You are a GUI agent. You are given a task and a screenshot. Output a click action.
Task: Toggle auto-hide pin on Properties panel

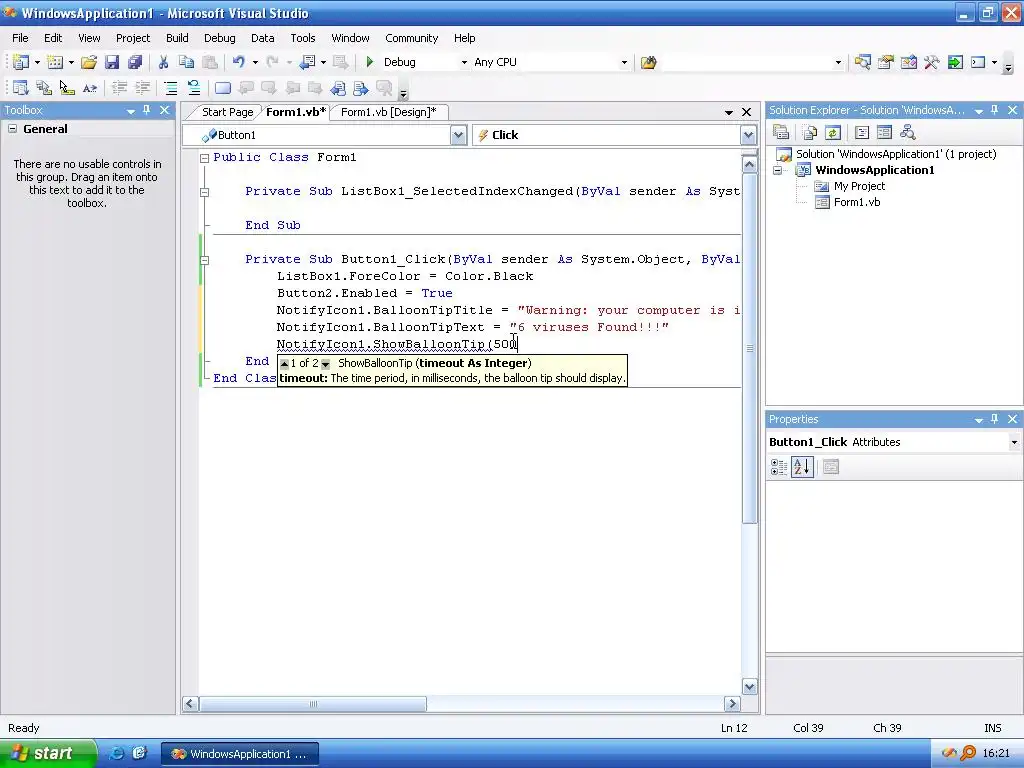[x=995, y=419]
